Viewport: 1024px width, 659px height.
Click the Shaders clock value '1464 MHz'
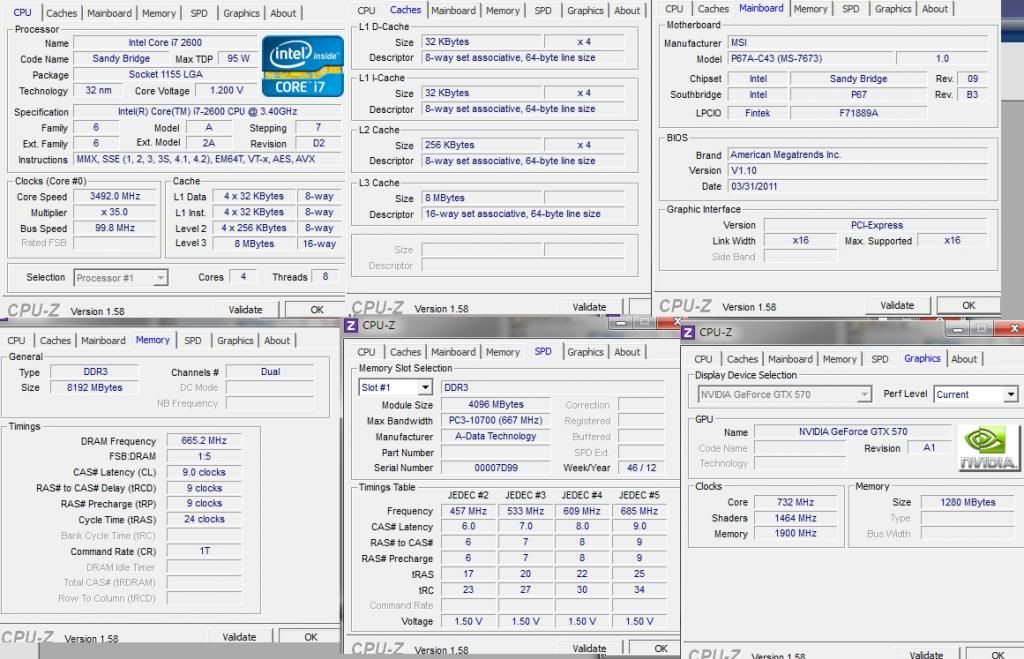795,518
